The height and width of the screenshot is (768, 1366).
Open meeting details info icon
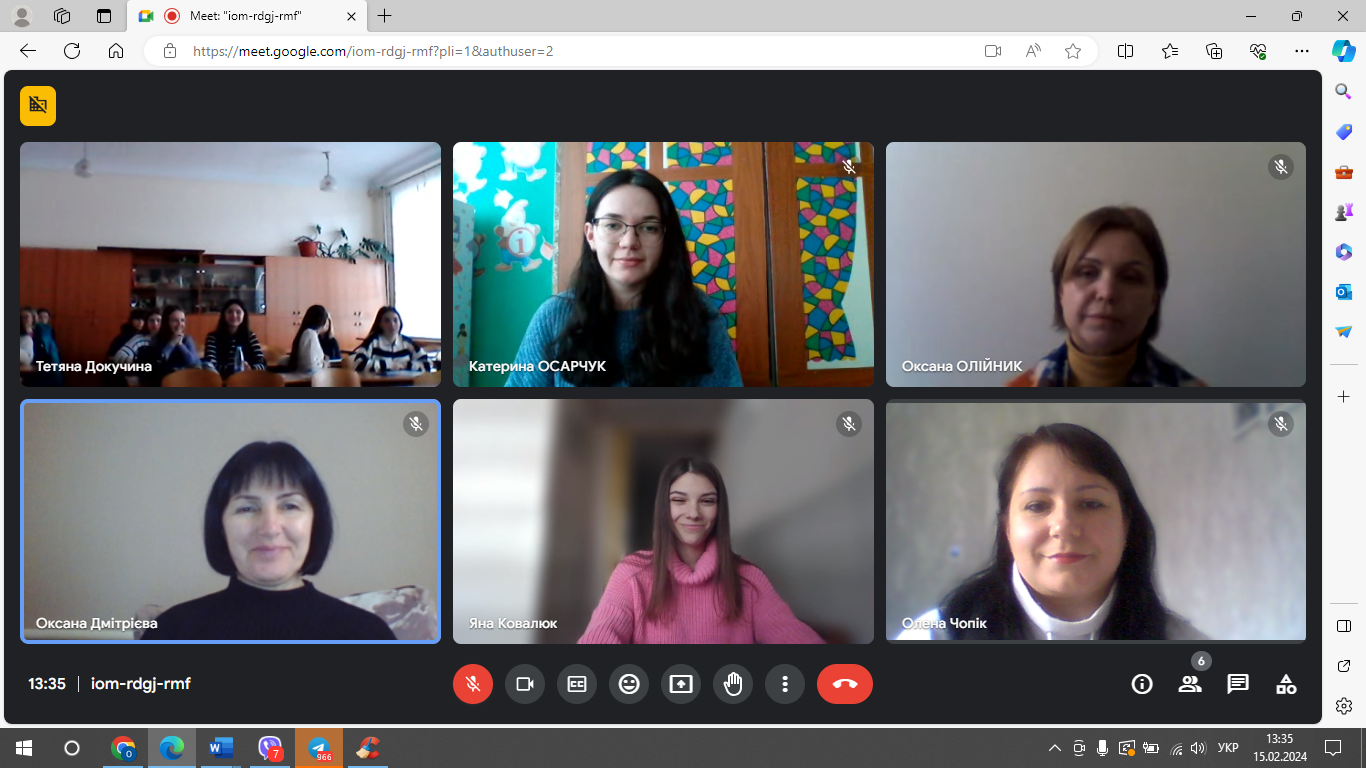point(1141,684)
